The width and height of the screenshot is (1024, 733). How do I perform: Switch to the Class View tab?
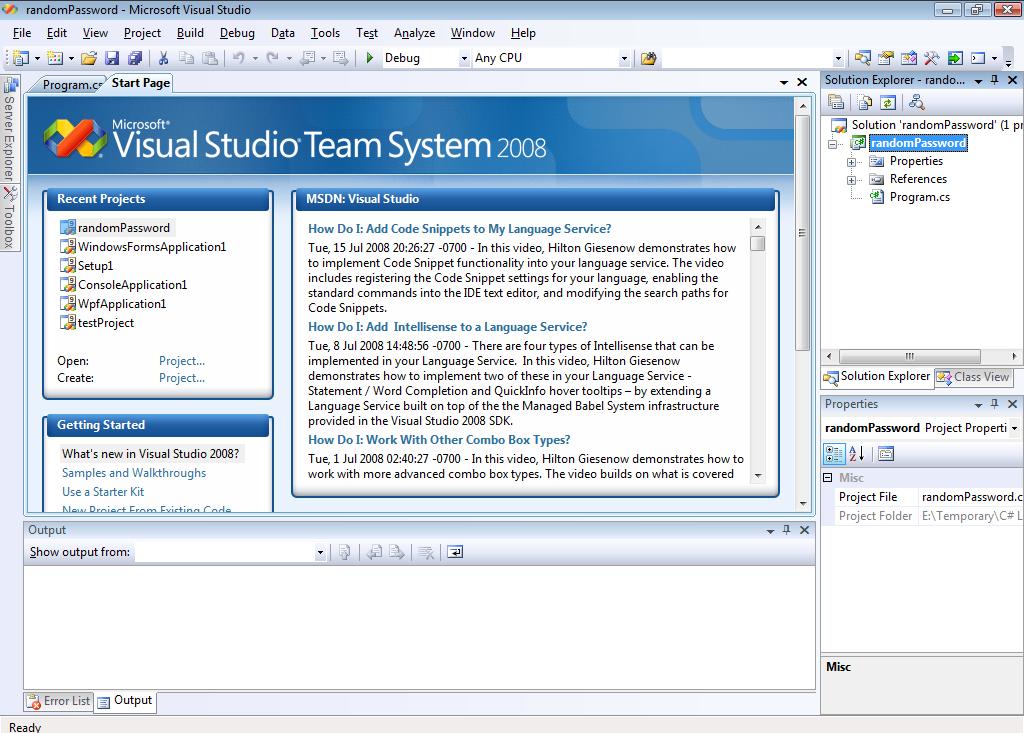[x=974, y=377]
